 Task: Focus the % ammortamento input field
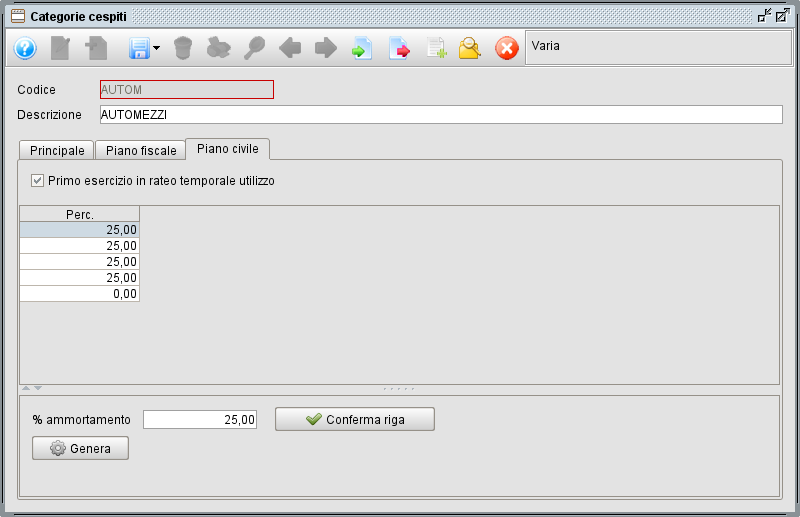point(200,420)
